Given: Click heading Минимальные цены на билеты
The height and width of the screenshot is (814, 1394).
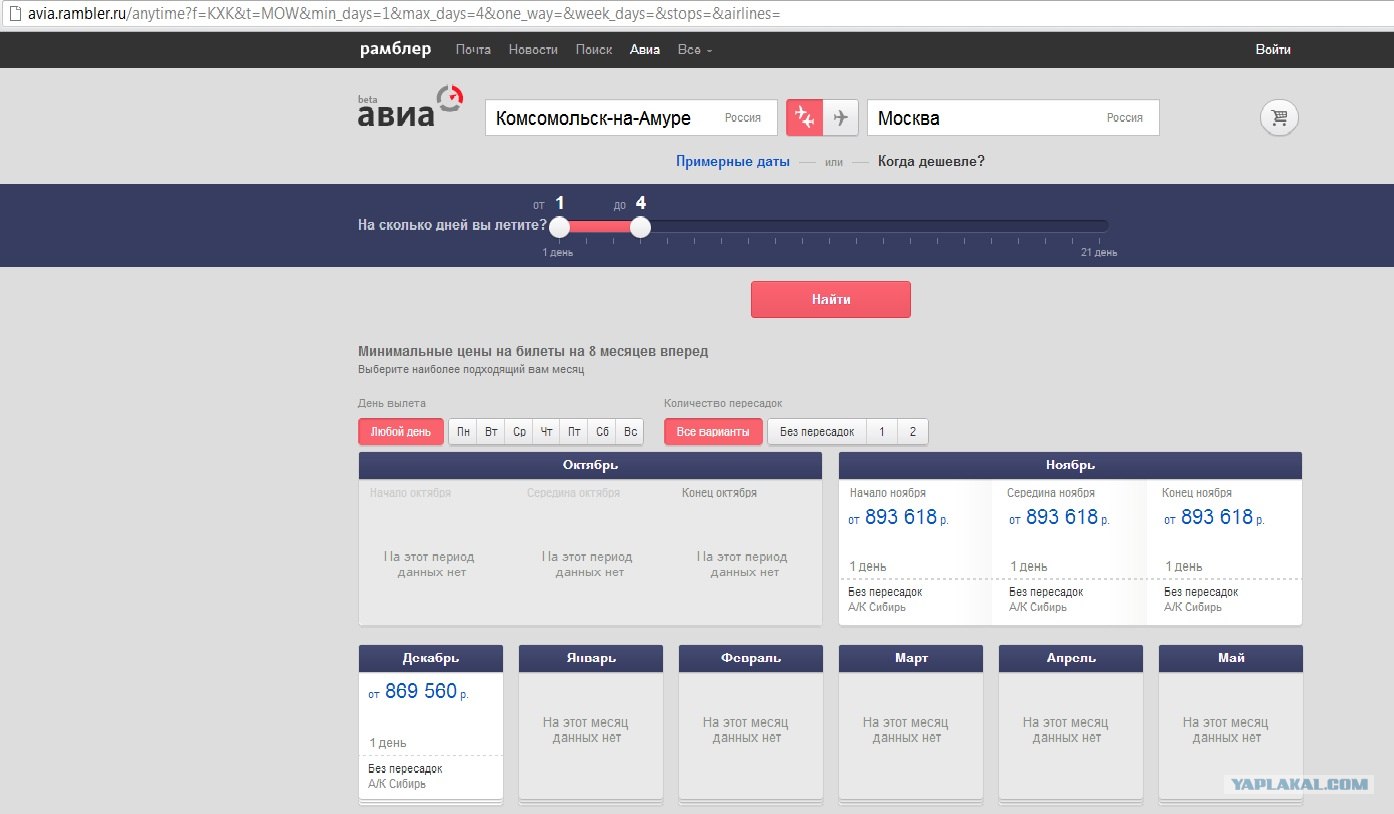Looking at the screenshot, I should pos(533,351).
